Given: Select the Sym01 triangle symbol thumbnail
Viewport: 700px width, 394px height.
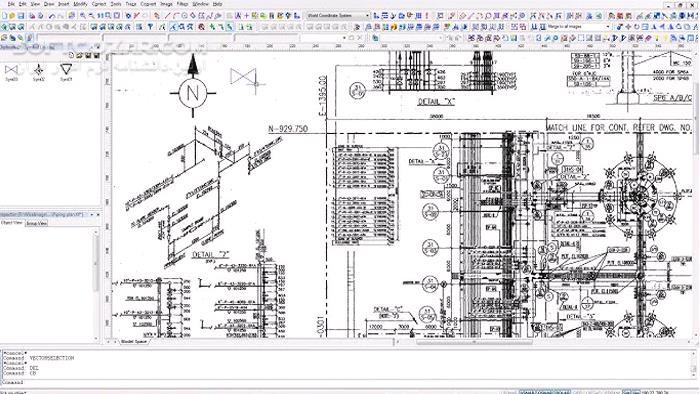Looking at the screenshot, I should [66, 72].
